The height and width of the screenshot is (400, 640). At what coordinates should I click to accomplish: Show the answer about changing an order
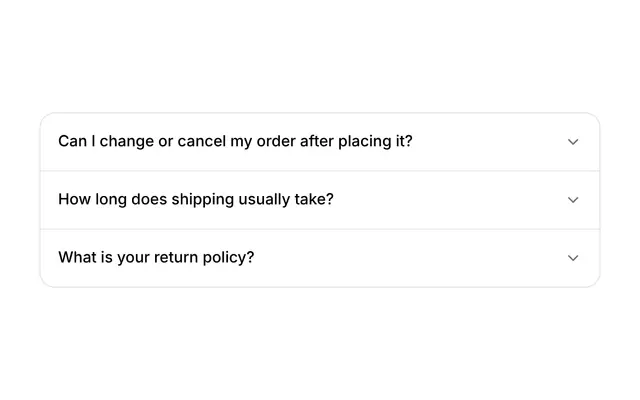320,142
